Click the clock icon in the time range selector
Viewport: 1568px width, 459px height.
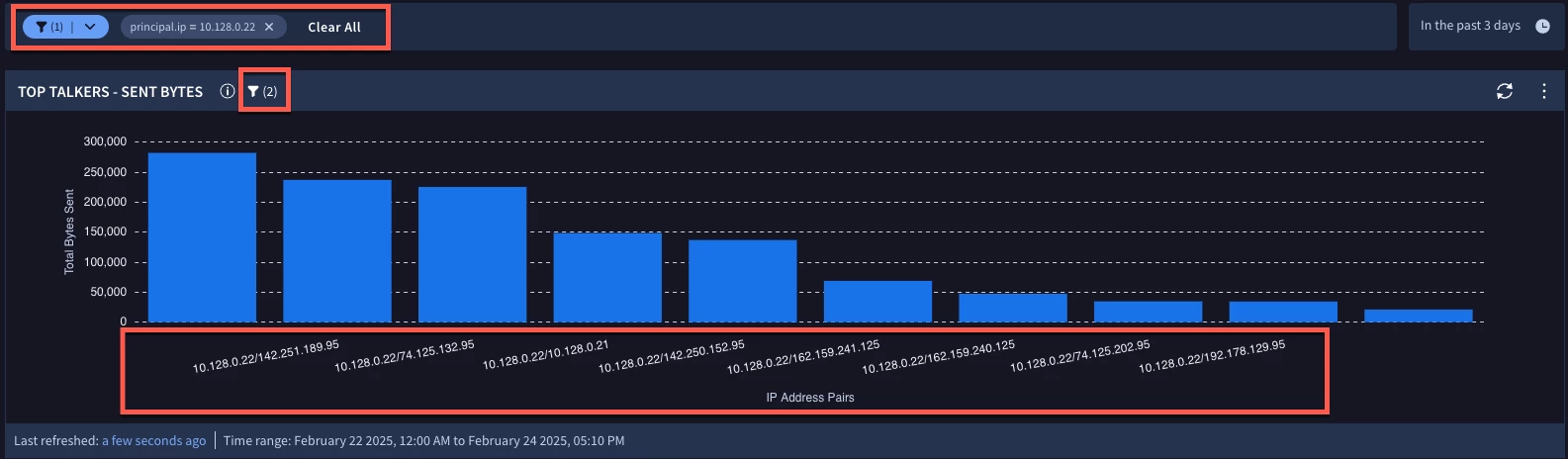click(1542, 27)
